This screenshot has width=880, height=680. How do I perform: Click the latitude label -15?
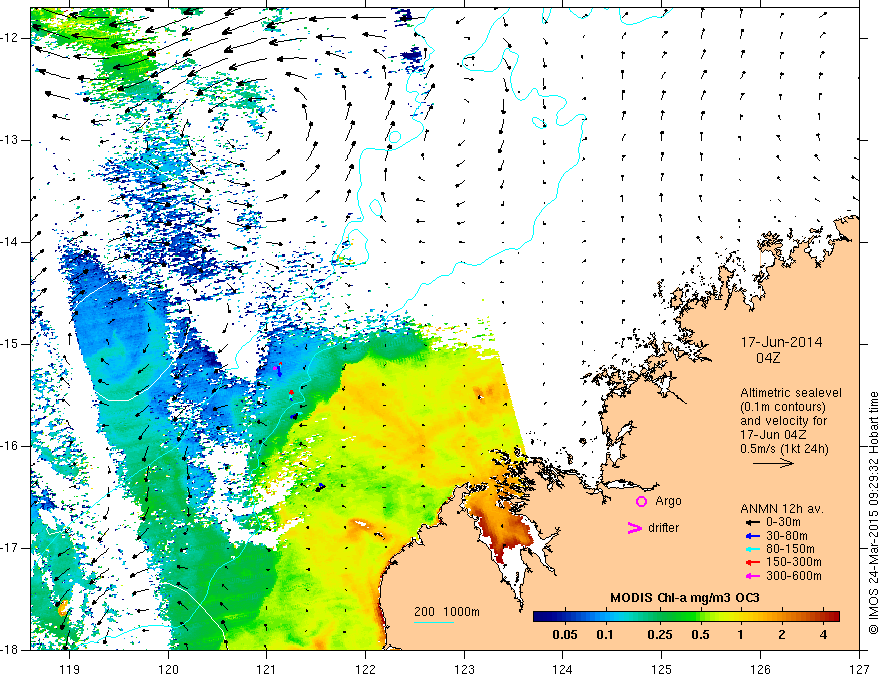(x=10, y=344)
